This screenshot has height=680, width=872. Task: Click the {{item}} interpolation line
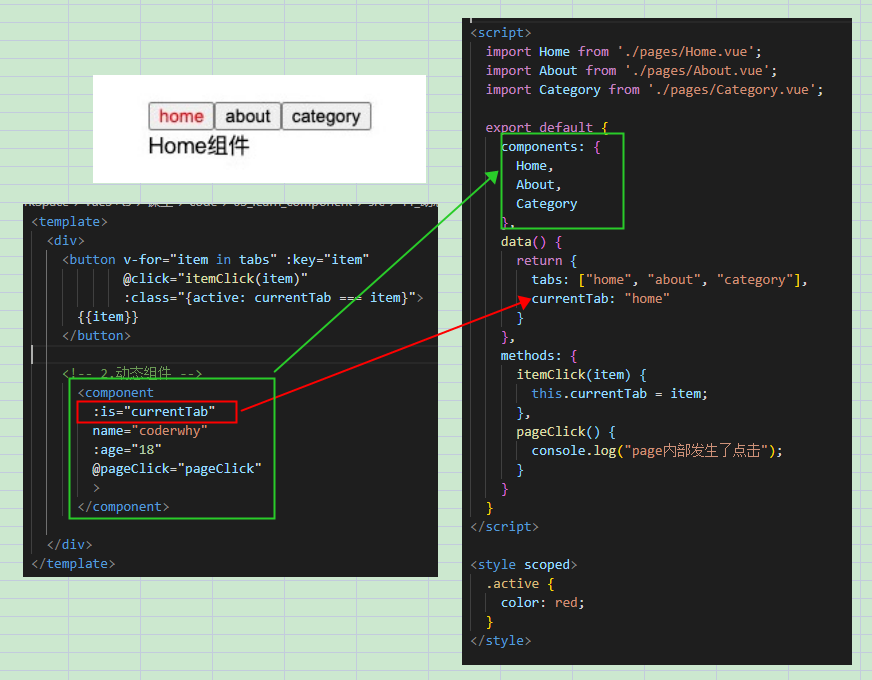tap(108, 317)
